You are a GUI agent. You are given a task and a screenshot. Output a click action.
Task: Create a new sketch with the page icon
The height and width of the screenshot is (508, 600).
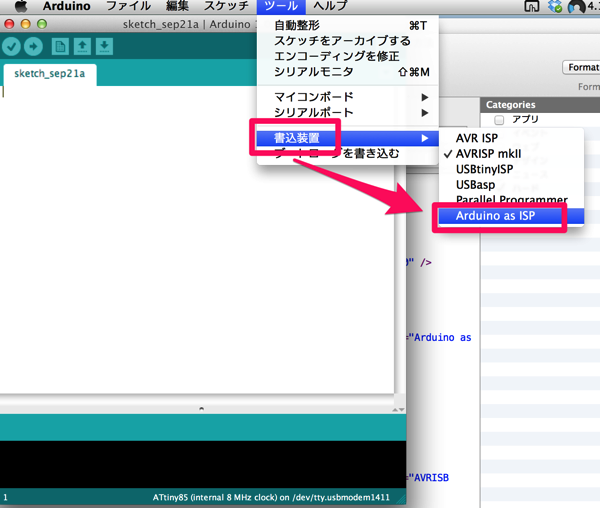pos(60,47)
